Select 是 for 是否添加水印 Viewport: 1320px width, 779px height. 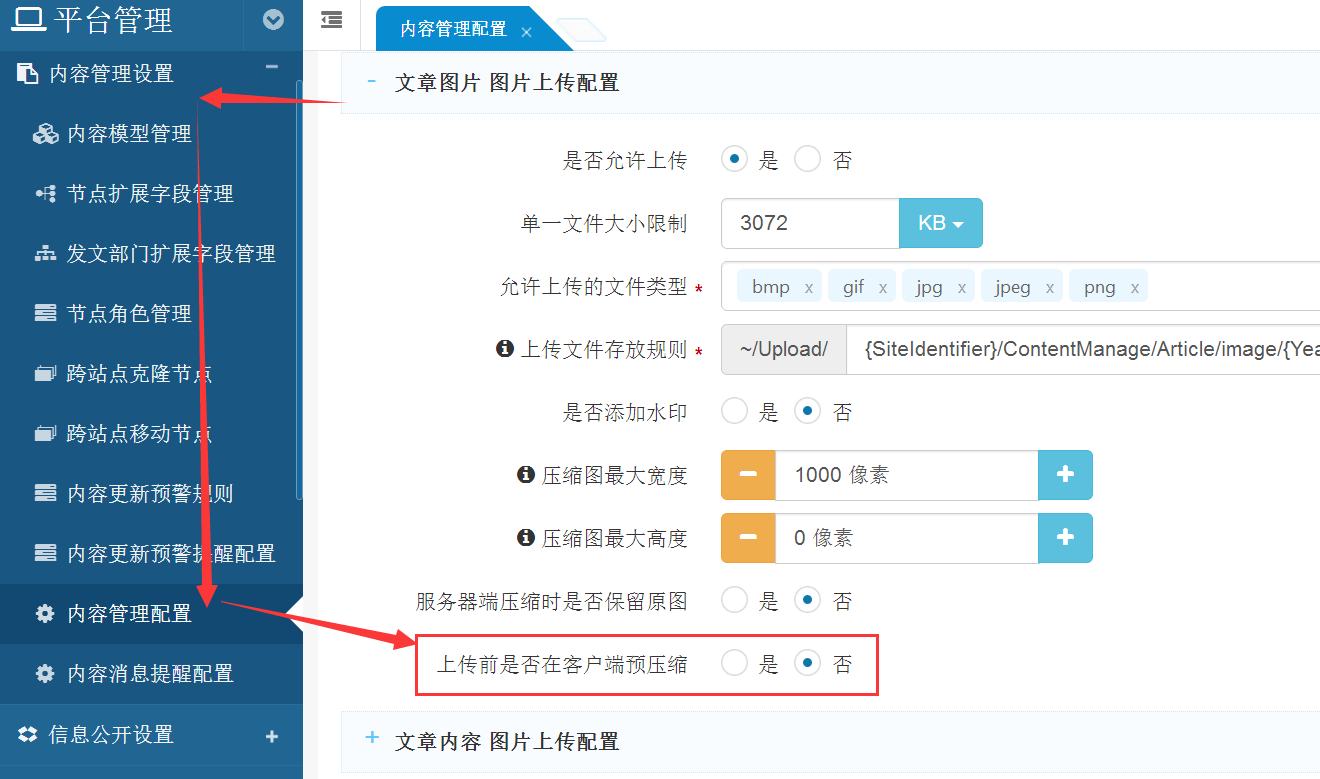[735, 411]
